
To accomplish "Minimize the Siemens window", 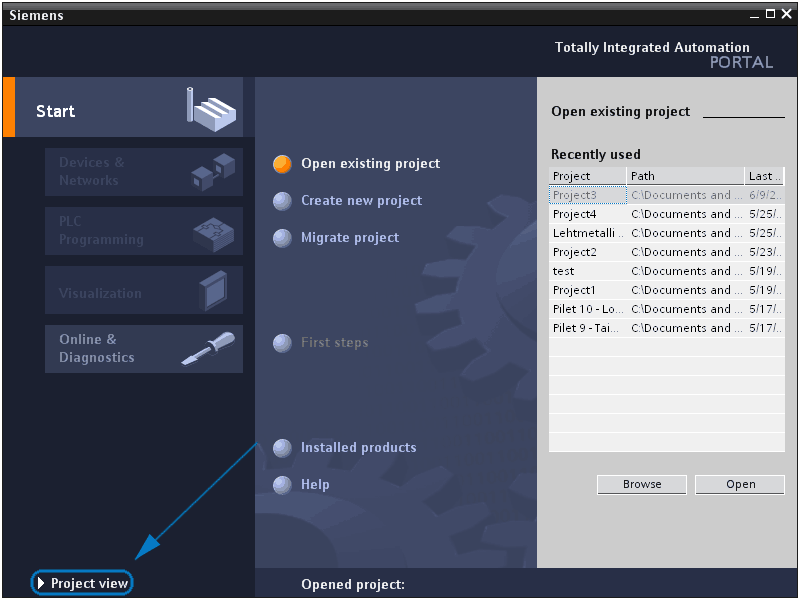I will coord(755,15).
